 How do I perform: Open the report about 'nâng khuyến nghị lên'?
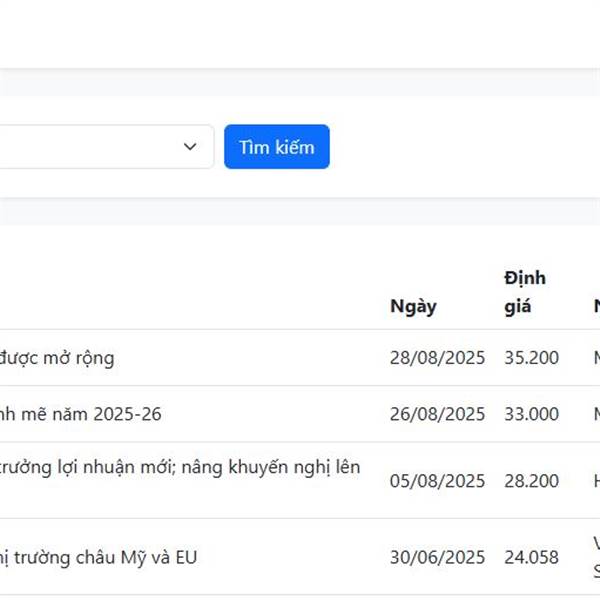click(180, 467)
